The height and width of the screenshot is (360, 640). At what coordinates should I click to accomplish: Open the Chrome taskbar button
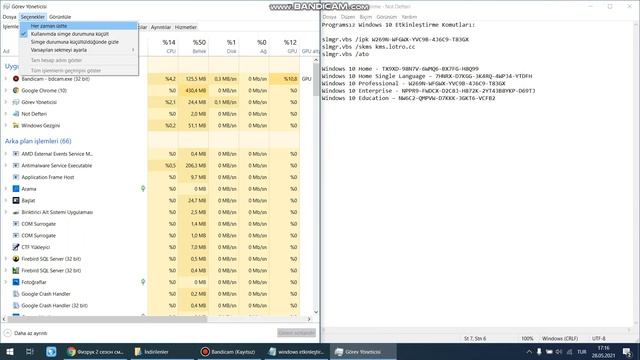click(x=96, y=351)
